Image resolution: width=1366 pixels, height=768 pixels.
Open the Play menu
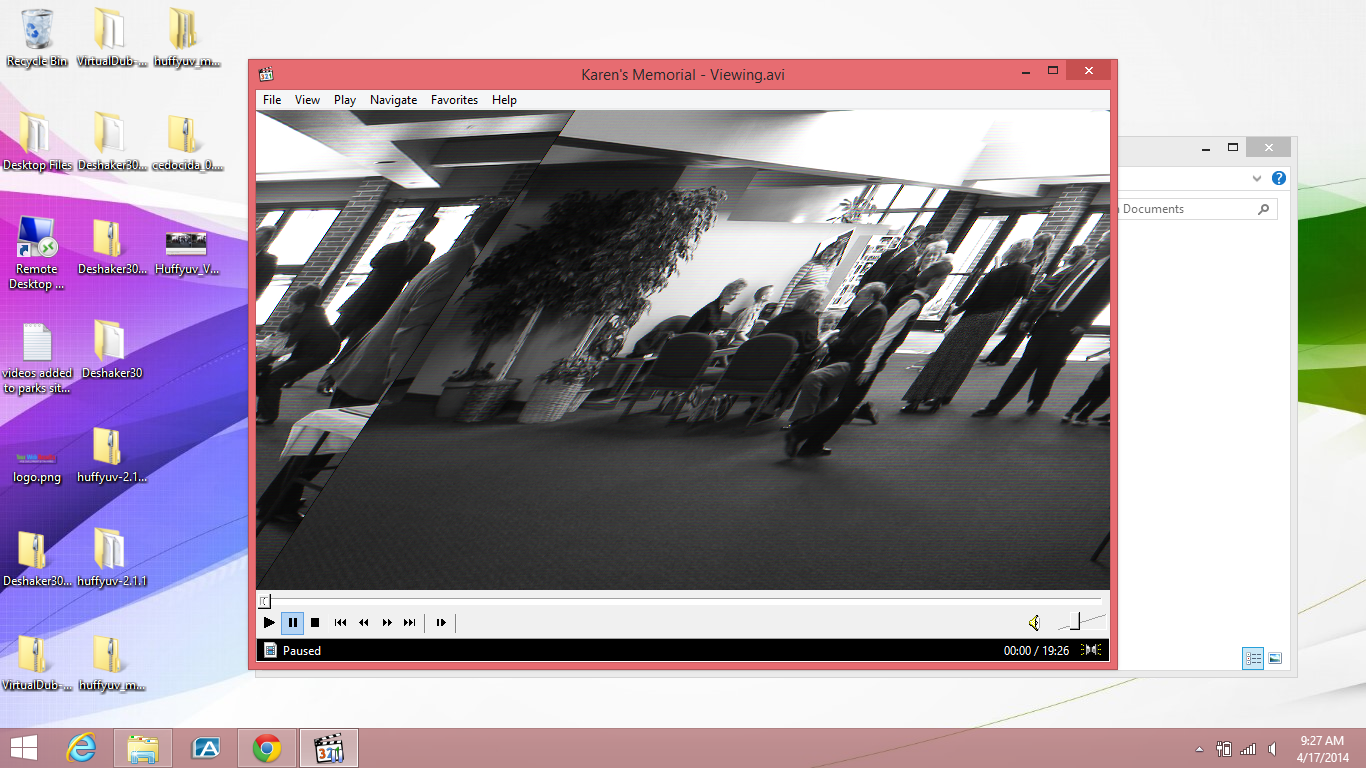[345, 100]
